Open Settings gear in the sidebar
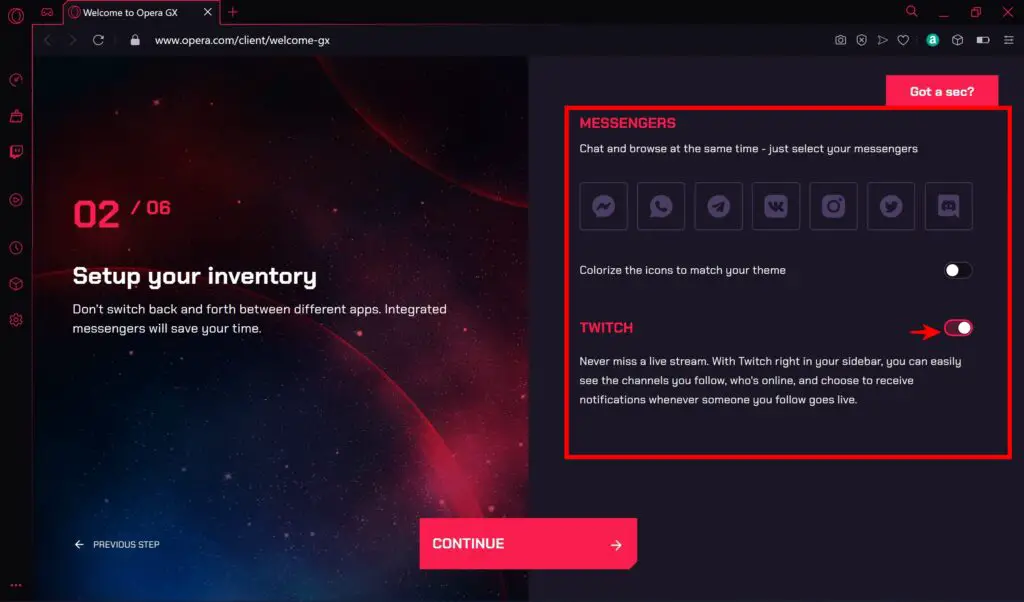1024x602 pixels. coord(16,320)
